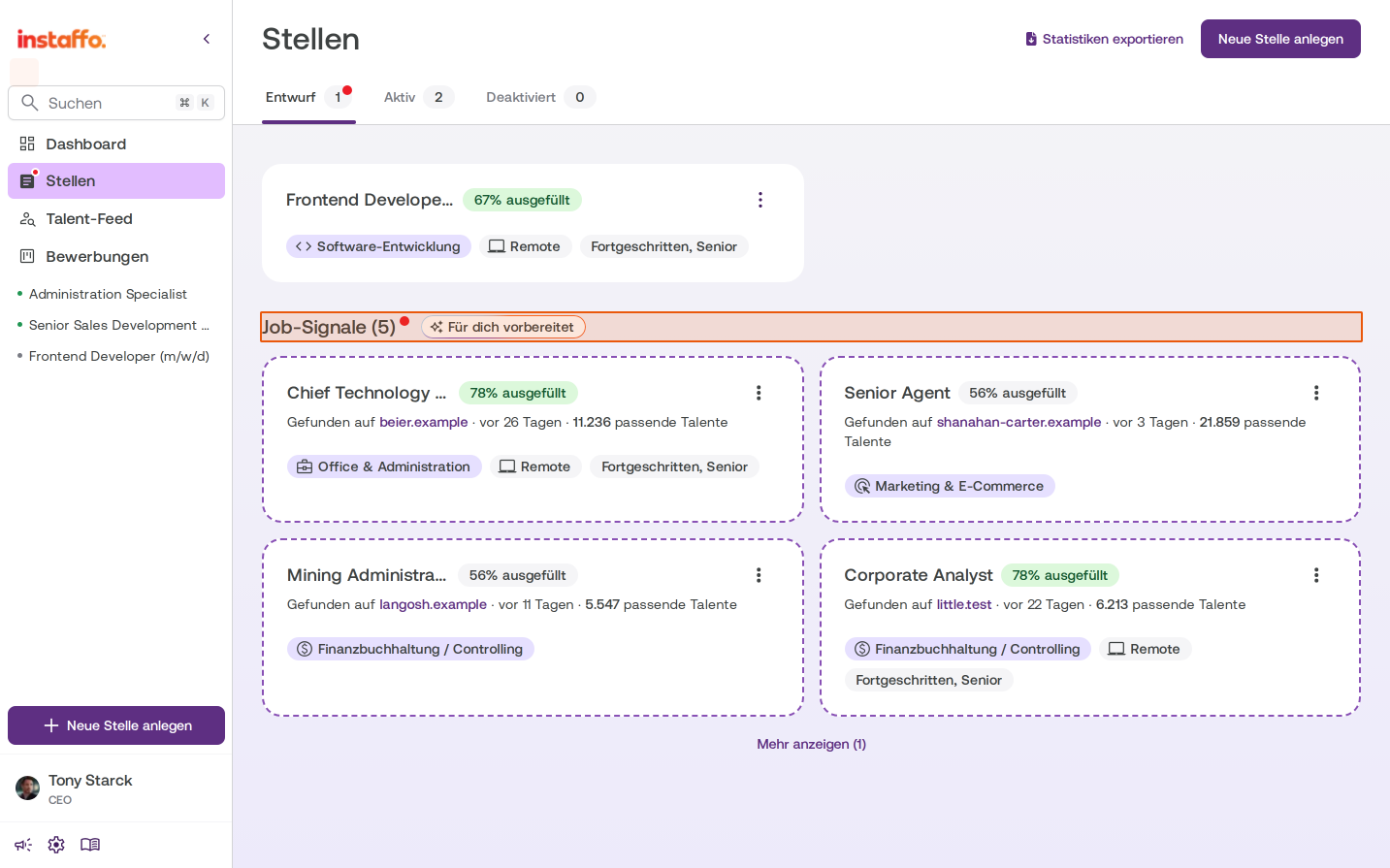Click the top Neue Stelle anlegen button
This screenshot has width=1390, height=868.
point(1280,39)
